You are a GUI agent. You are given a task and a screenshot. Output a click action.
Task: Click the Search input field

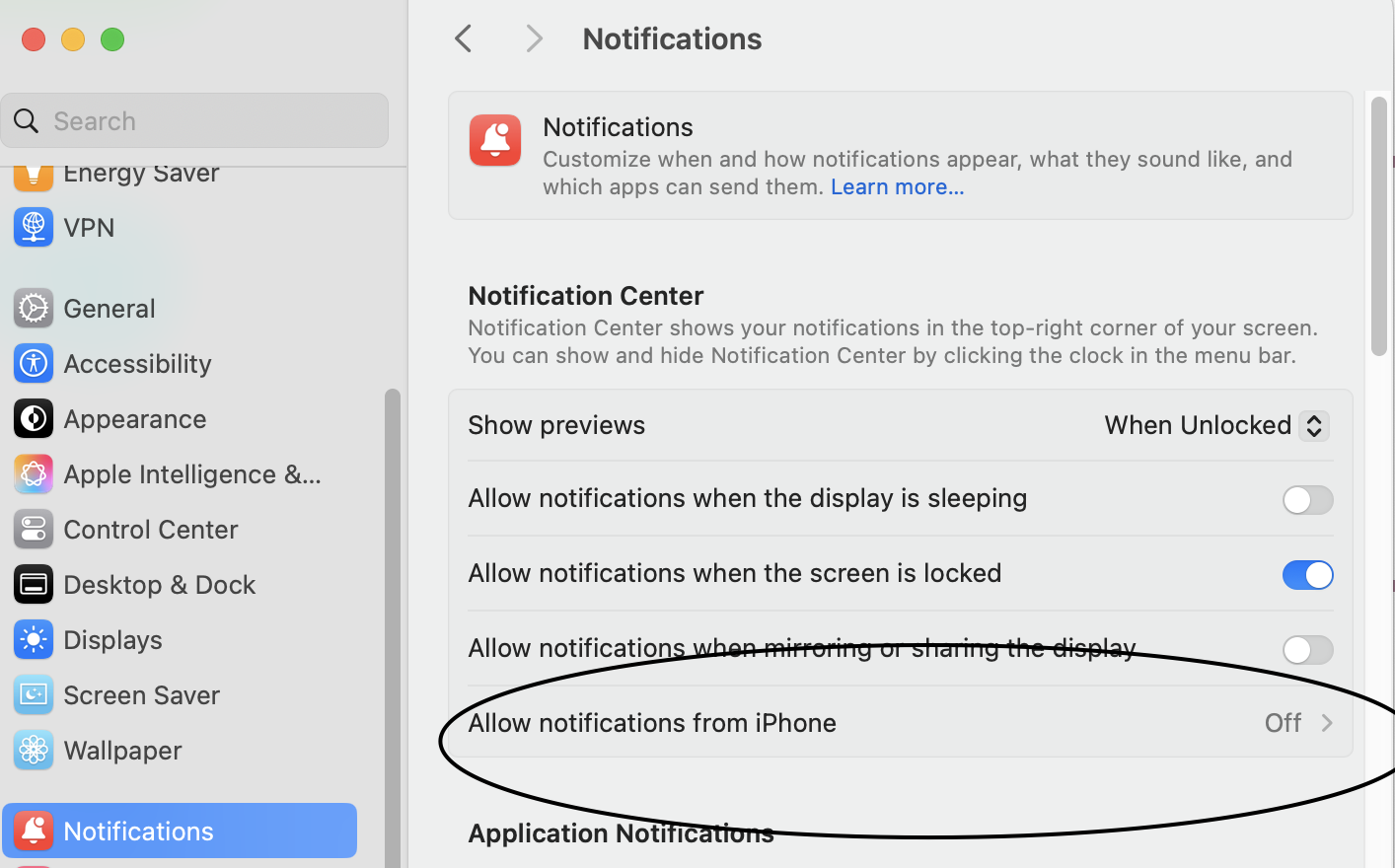coord(195,120)
